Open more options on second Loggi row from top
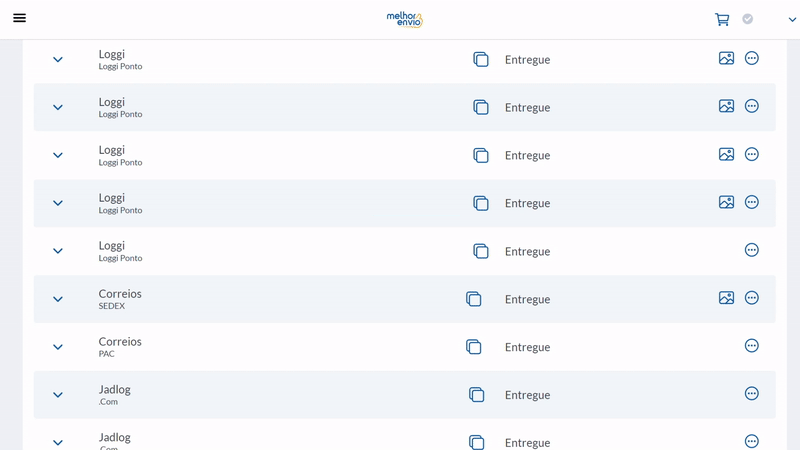Image resolution: width=800 pixels, height=450 pixels. [x=752, y=106]
